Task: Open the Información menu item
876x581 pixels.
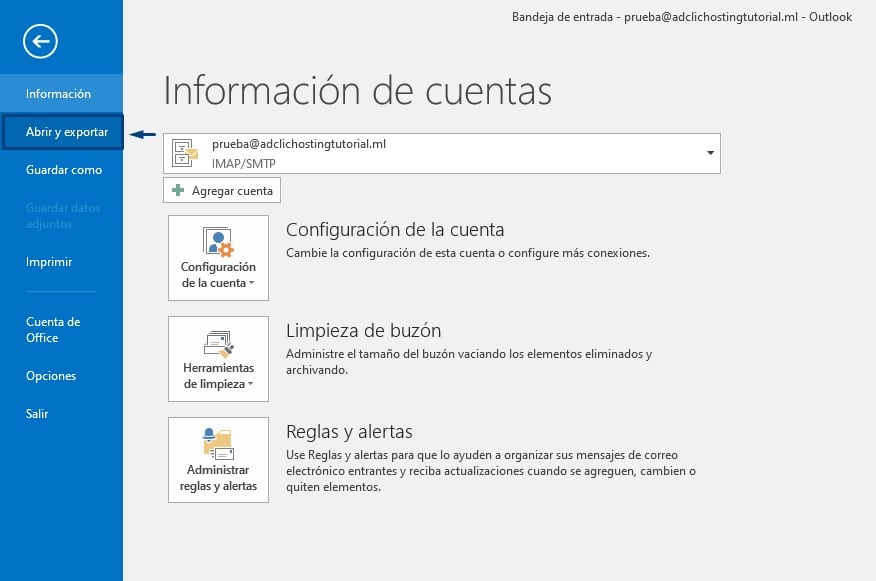Action: (x=61, y=94)
